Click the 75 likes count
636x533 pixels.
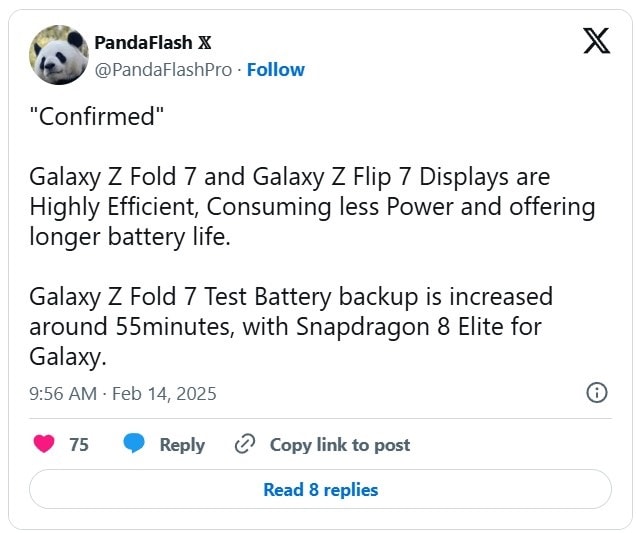click(x=79, y=445)
